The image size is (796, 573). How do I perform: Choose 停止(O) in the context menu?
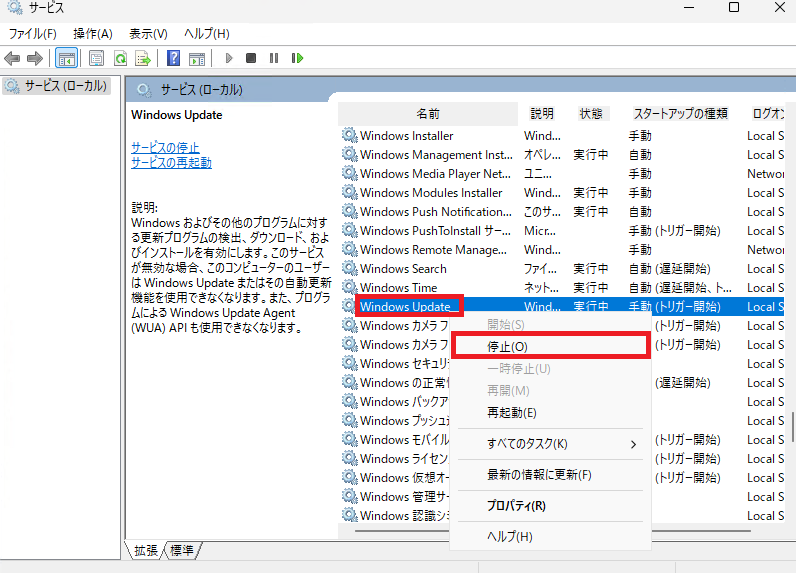pyautogui.click(x=507, y=347)
